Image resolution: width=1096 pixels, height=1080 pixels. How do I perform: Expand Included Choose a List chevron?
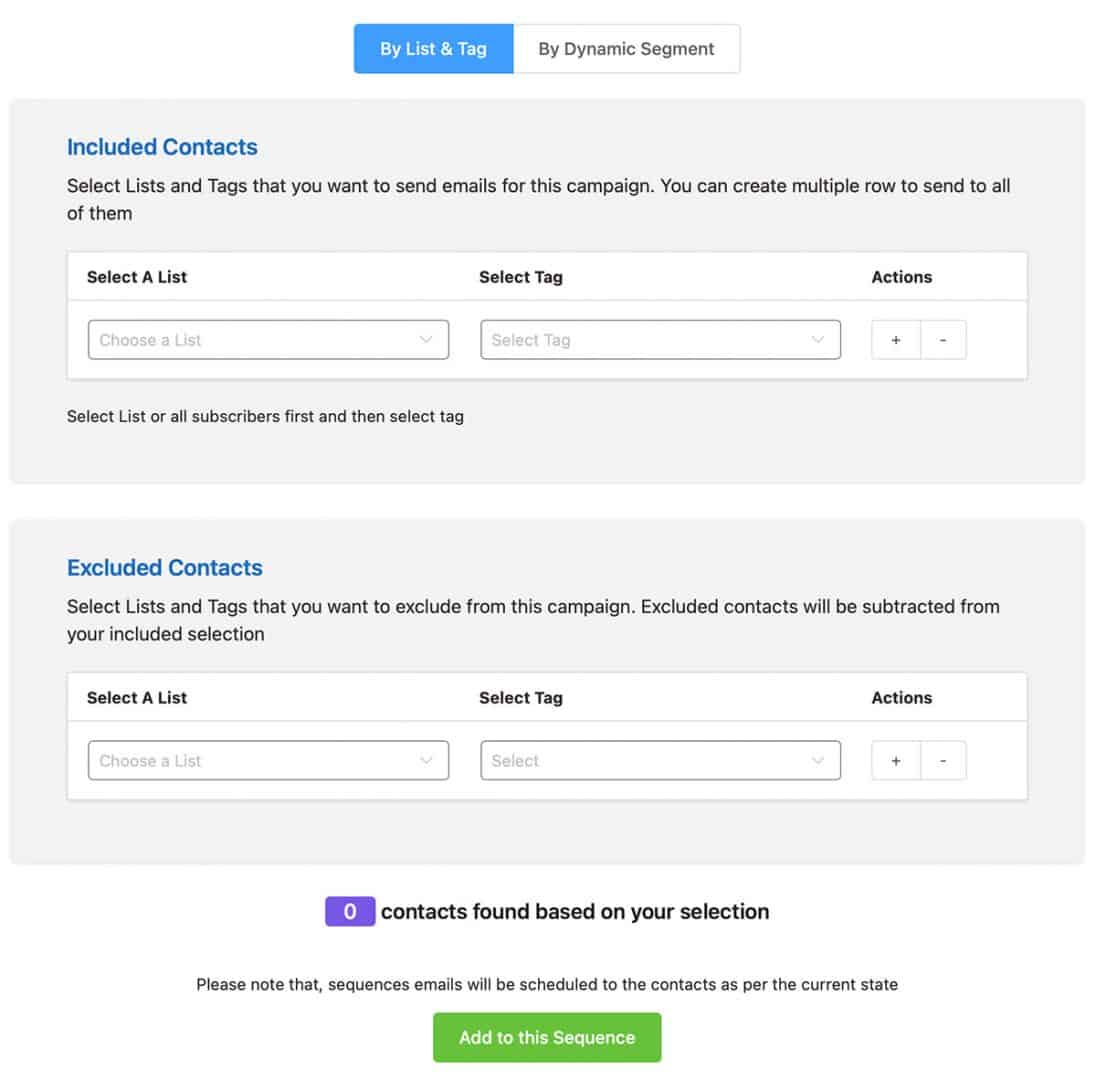tap(426, 340)
